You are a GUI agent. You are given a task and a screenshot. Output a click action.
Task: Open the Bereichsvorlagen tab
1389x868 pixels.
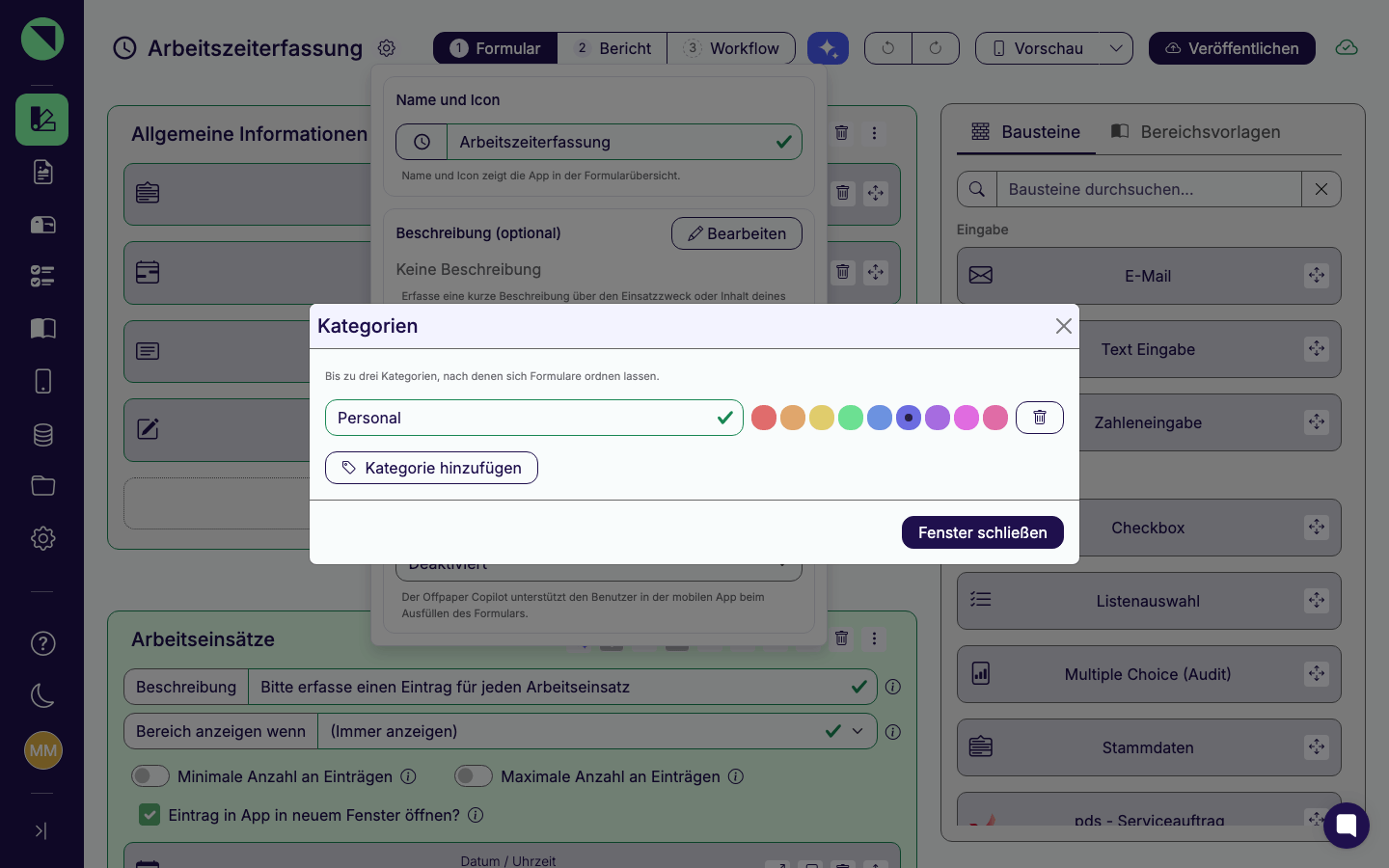pyautogui.click(x=1196, y=132)
